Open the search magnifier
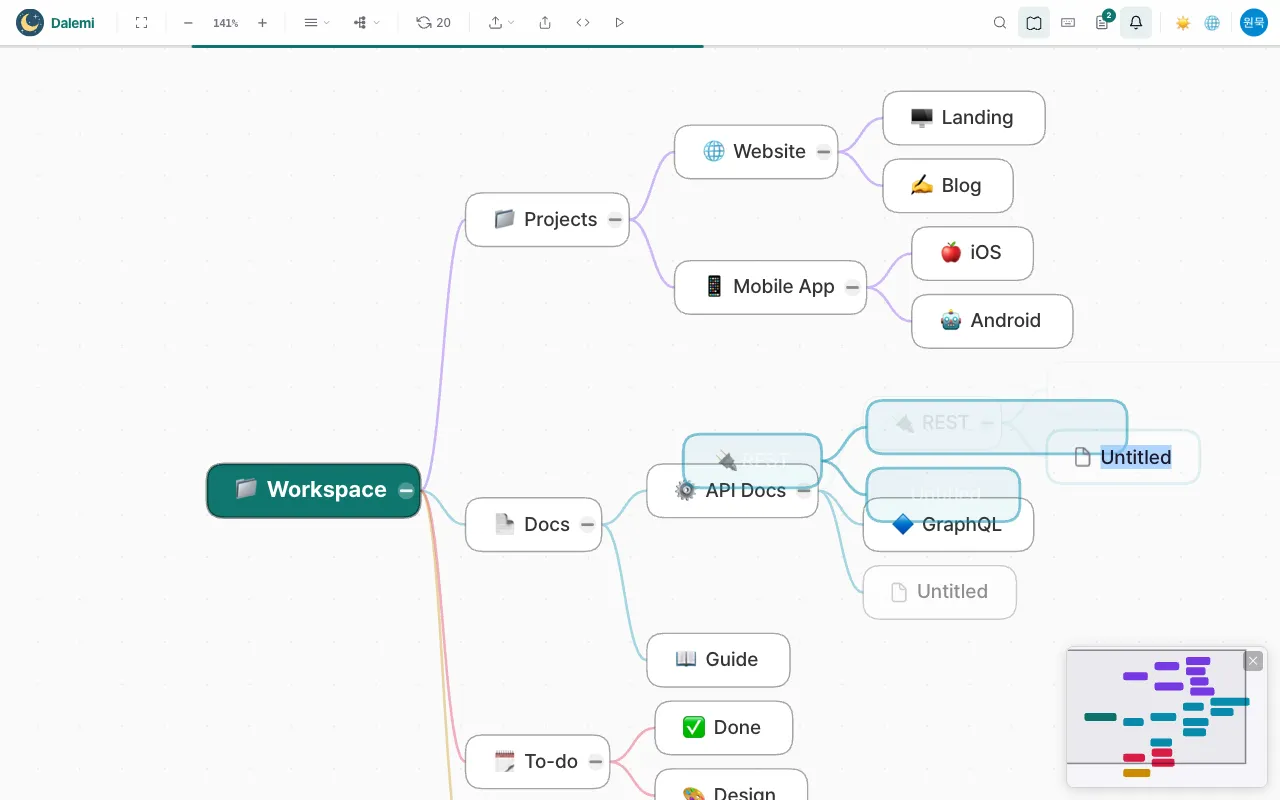This screenshot has height=800, width=1280. (x=1000, y=22)
